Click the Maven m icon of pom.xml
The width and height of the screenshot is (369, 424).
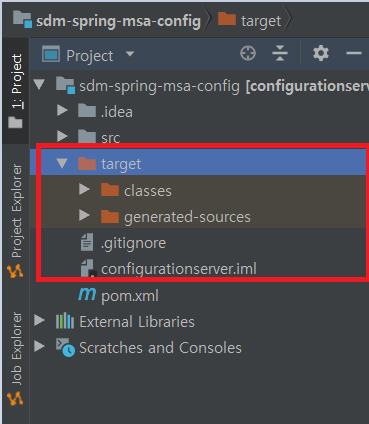pos(87,294)
